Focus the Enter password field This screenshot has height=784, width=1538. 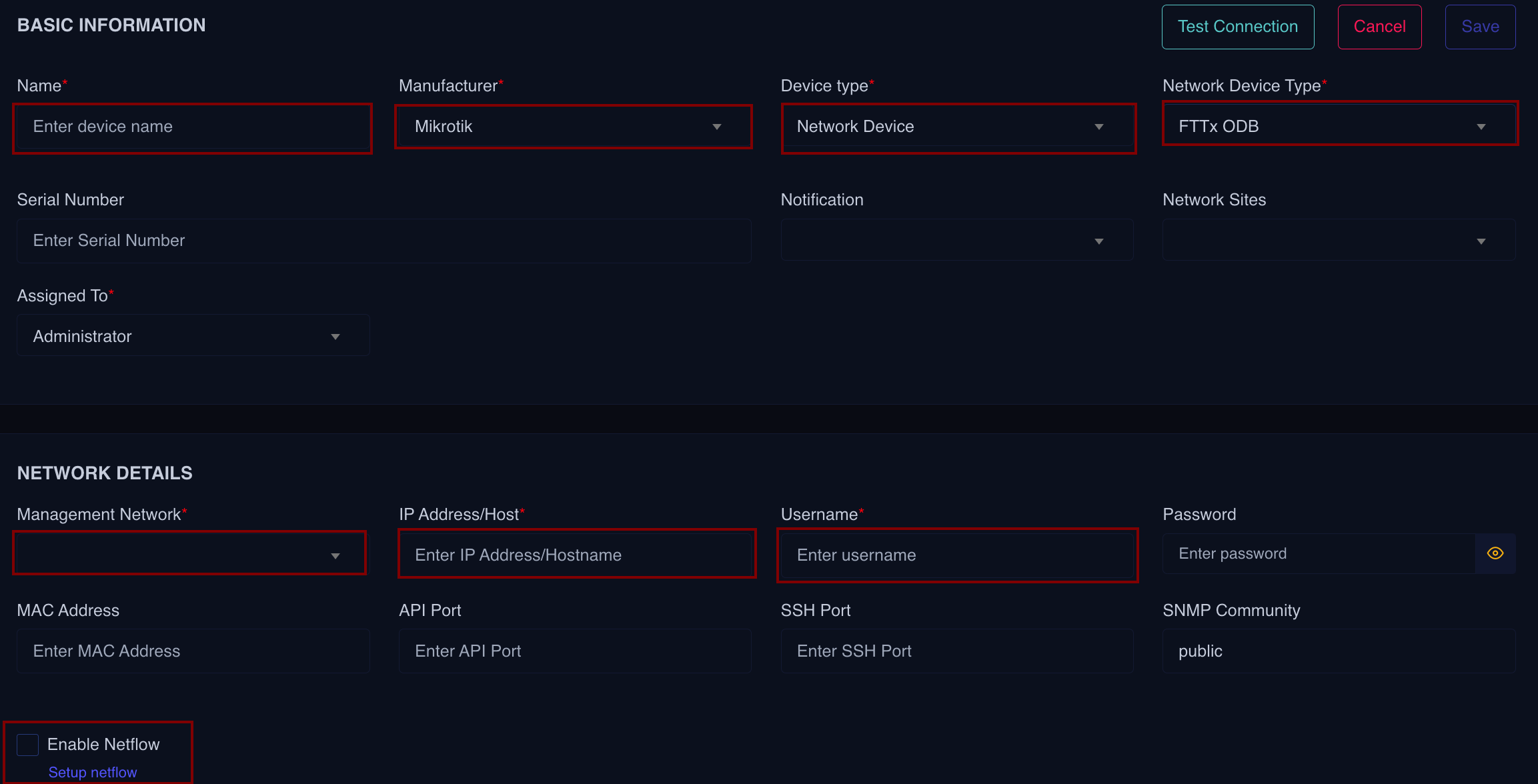point(1318,553)
